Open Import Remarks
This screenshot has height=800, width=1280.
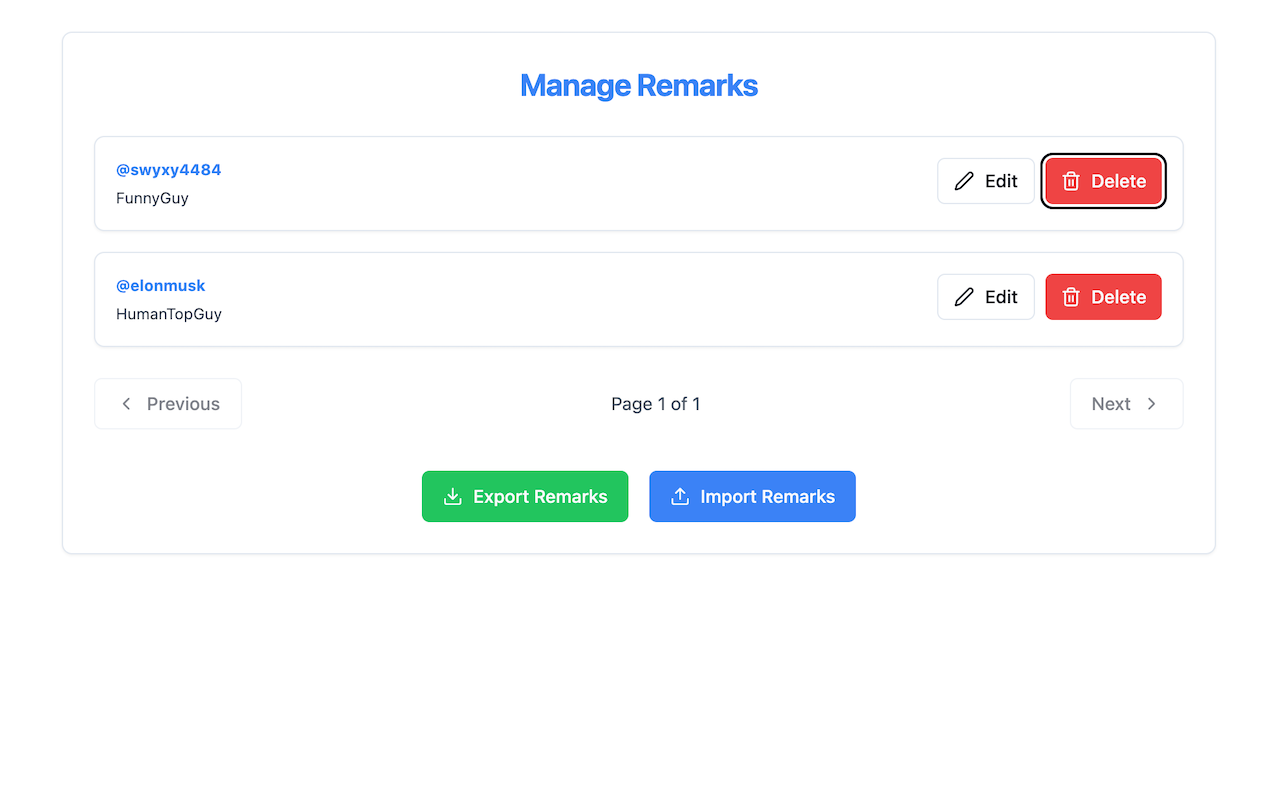coord(752,497)
